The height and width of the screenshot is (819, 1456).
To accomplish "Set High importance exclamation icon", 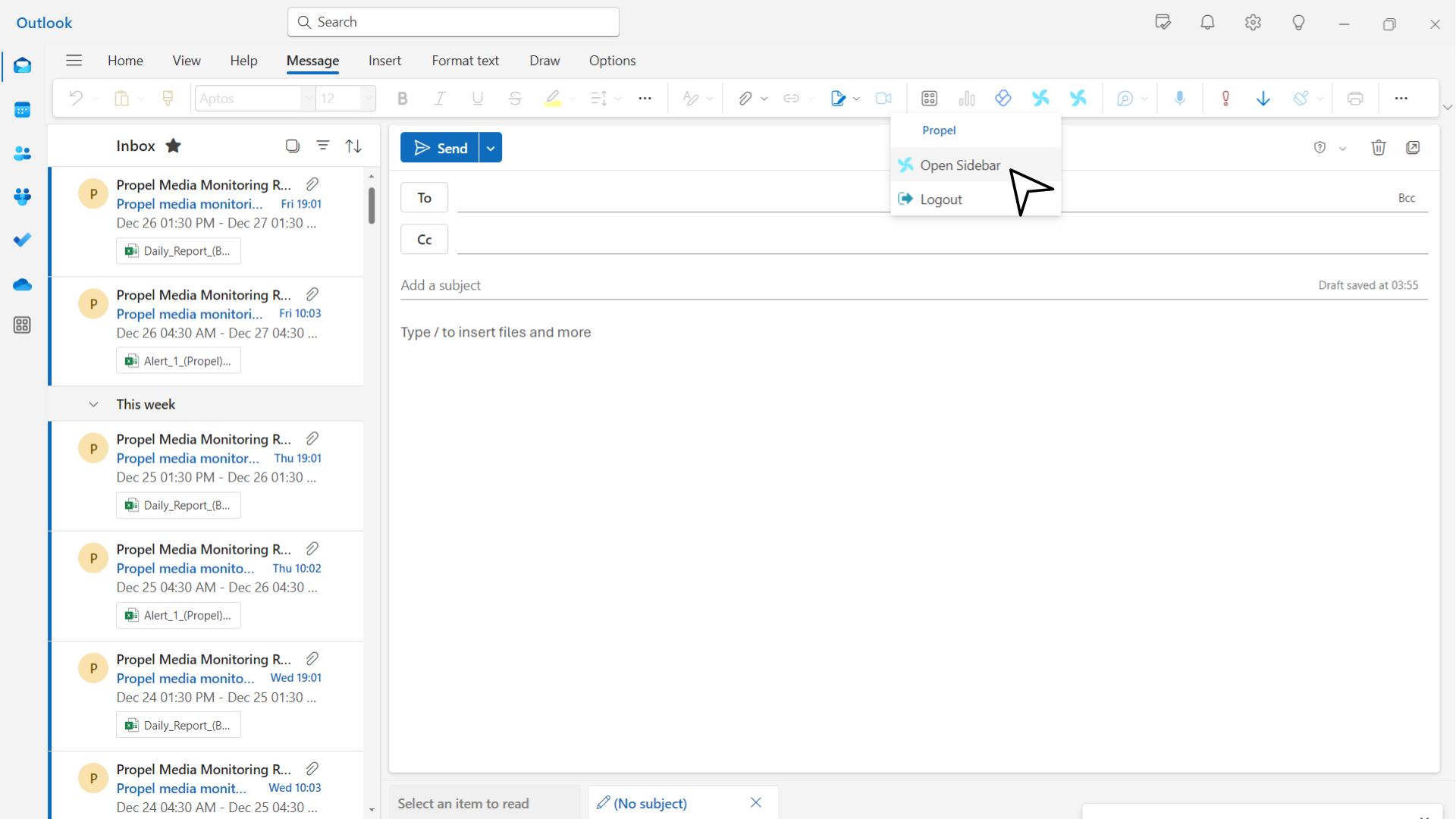I will click(1225, 99).
